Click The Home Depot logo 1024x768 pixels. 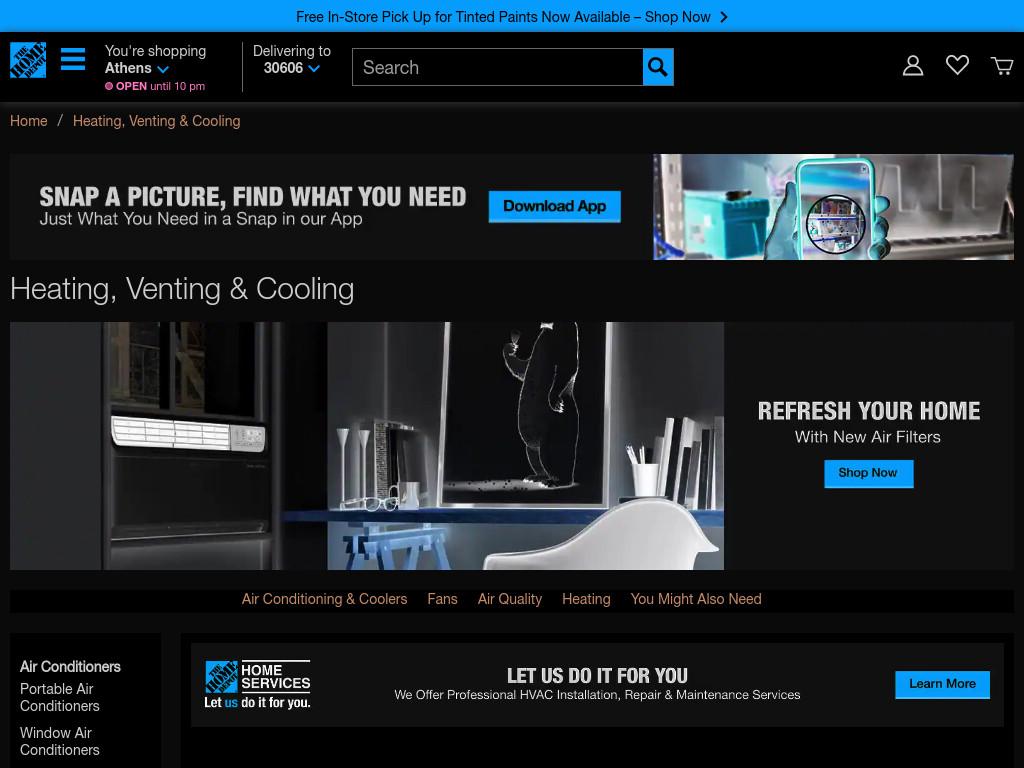(28, 60)
